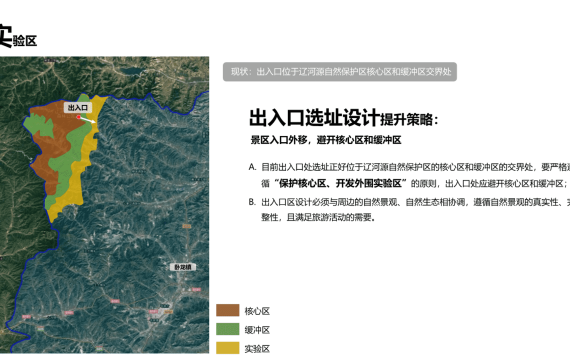Screen dimensions: 570x360
Task: Click the 核心区 legend label
Action: tap(257, 311)
